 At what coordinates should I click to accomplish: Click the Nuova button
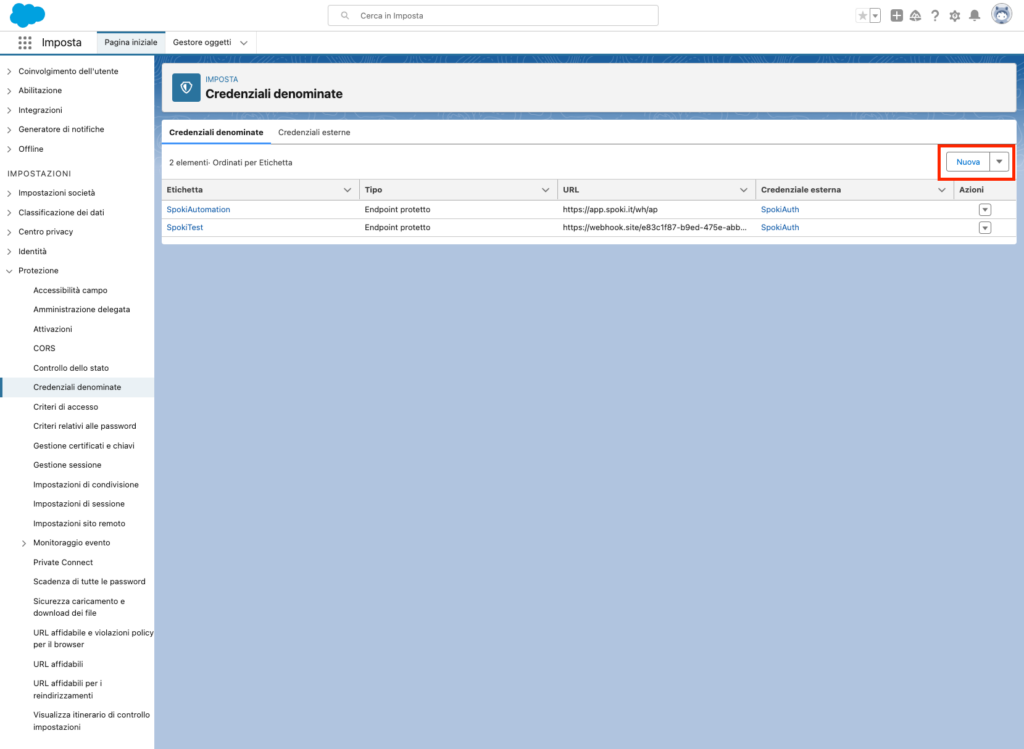pos(967,162)
